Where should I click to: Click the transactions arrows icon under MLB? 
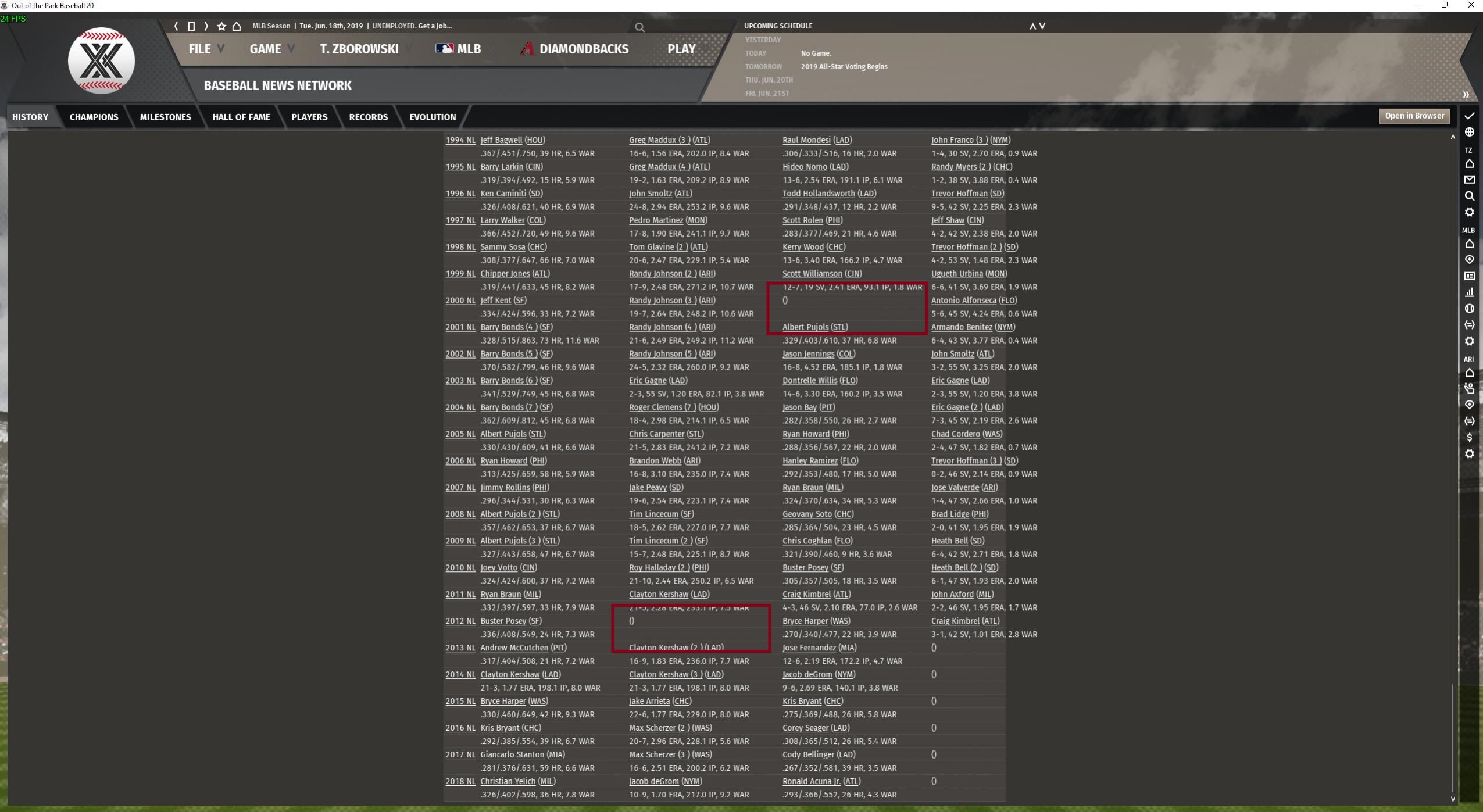pyautogui.click(x=1469, y=325)
